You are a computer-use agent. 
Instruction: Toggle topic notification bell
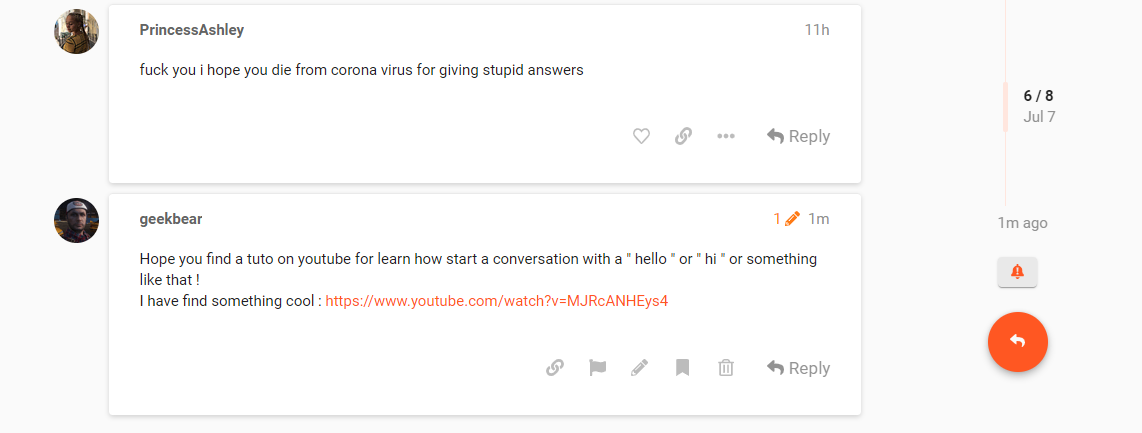click(x=1017, y=272)
